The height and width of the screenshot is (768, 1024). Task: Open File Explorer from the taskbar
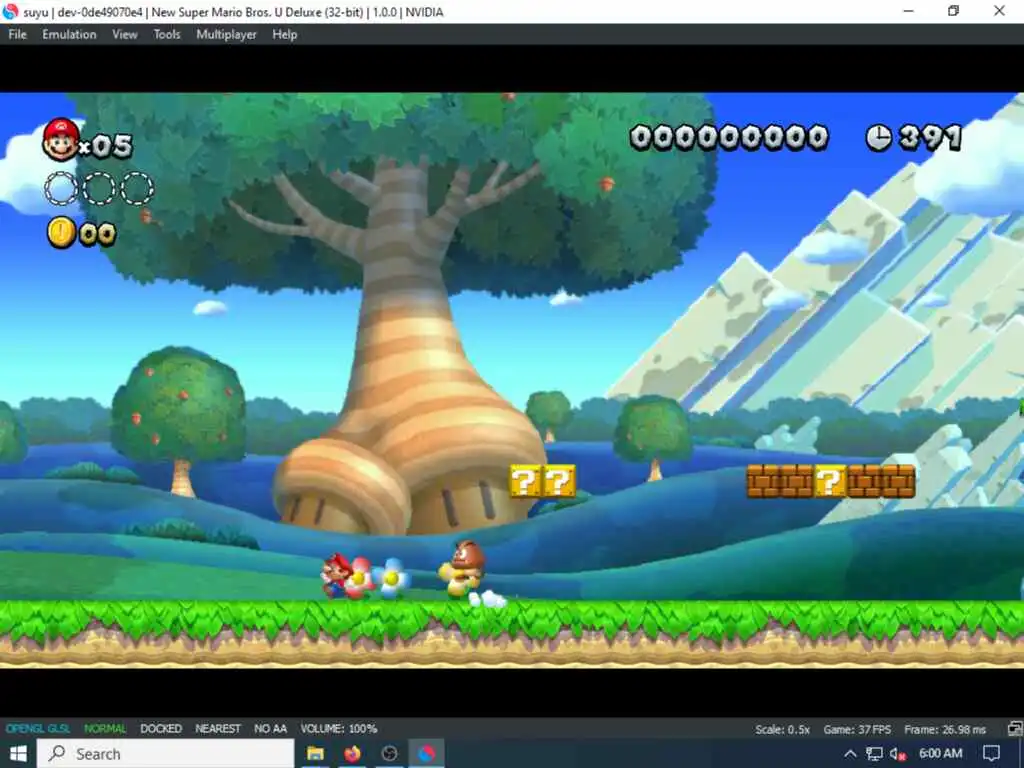click(x=315, y=754)
